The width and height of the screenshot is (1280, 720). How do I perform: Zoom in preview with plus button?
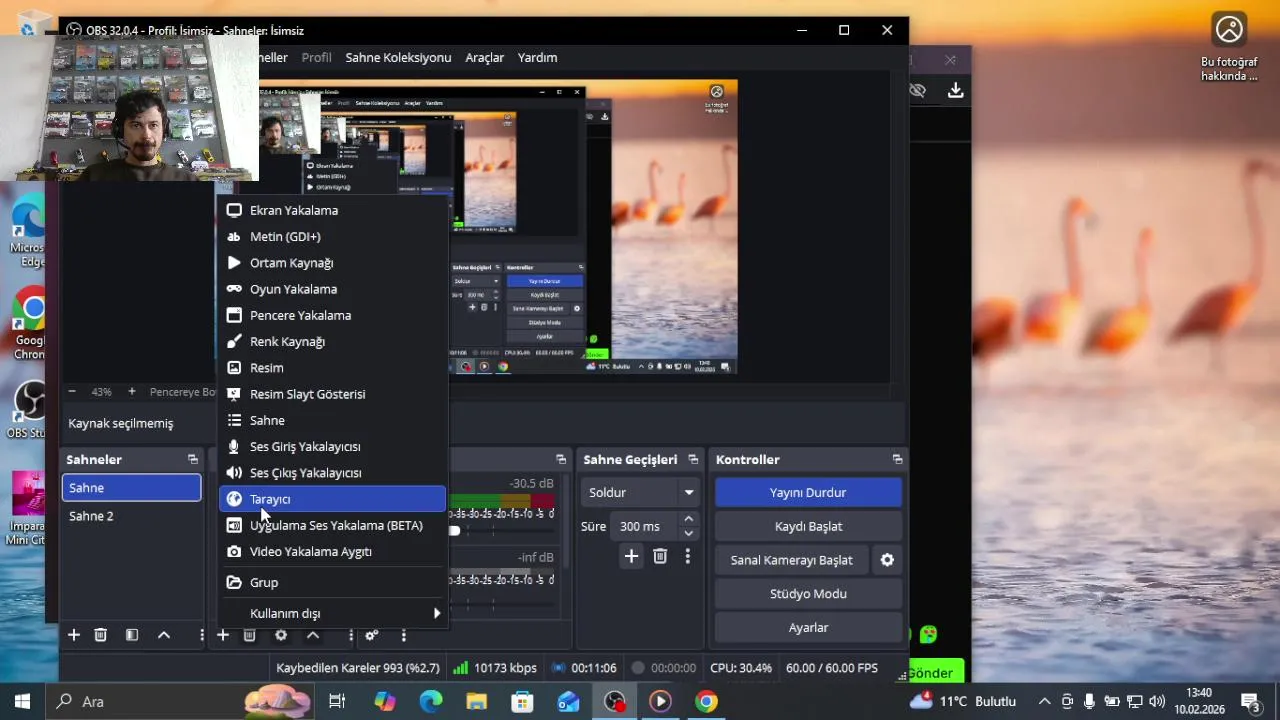pos(131,392)
